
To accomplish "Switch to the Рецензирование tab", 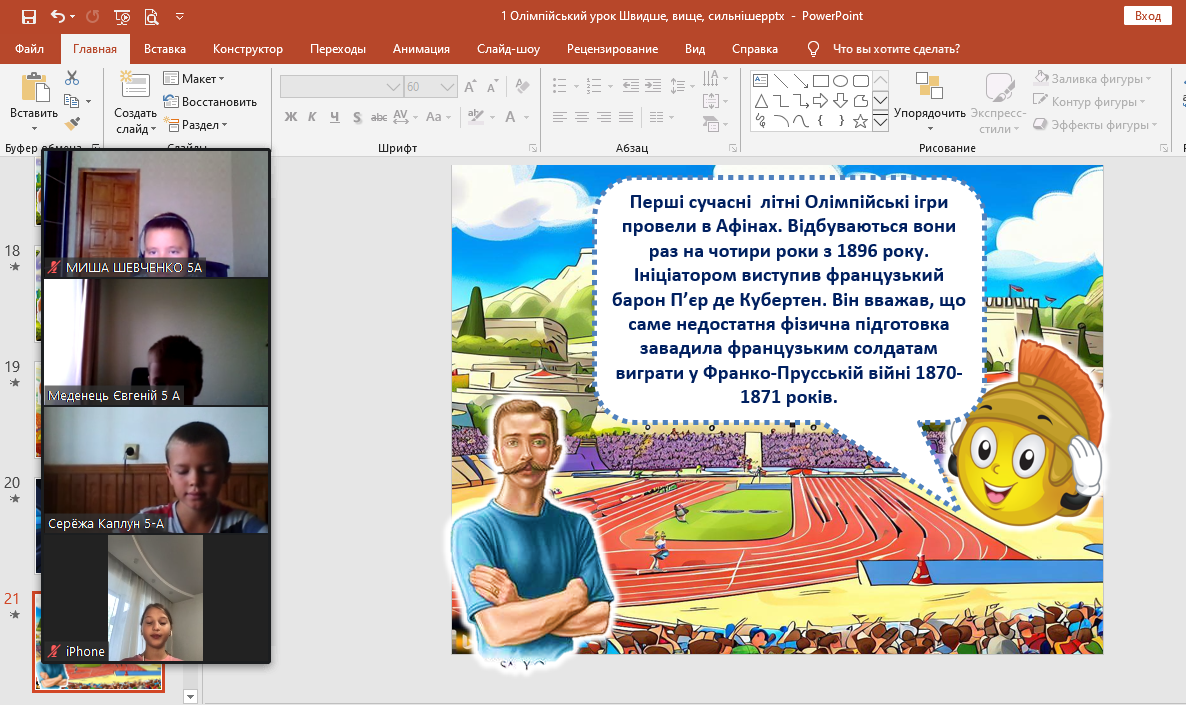I will tap(613, 49).
